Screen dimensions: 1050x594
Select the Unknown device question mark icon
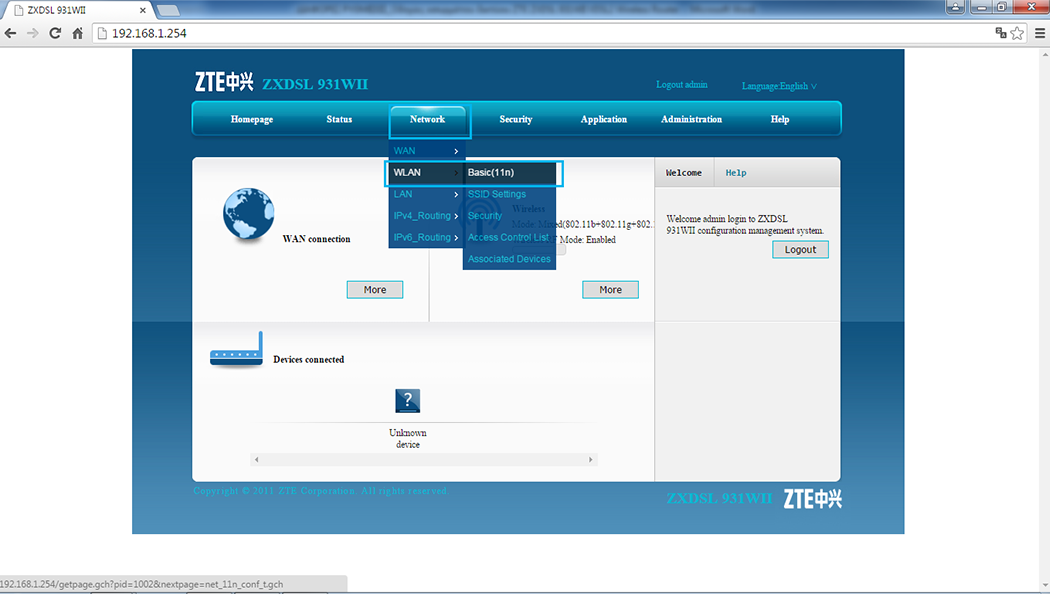[x=408, y=400]
